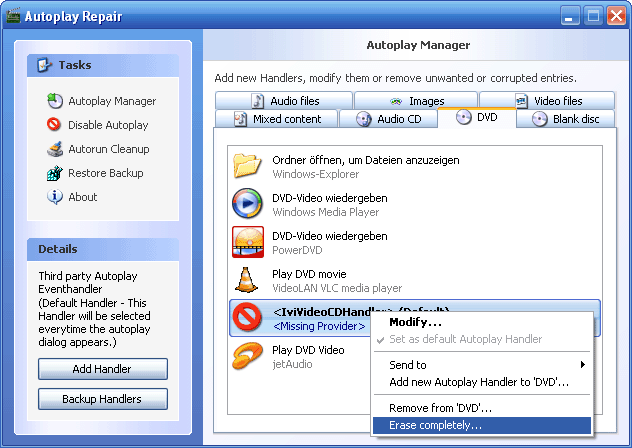Select the Windows-Explorer folder icon
This screenshot has width=632, height=448.
[247, 166]
